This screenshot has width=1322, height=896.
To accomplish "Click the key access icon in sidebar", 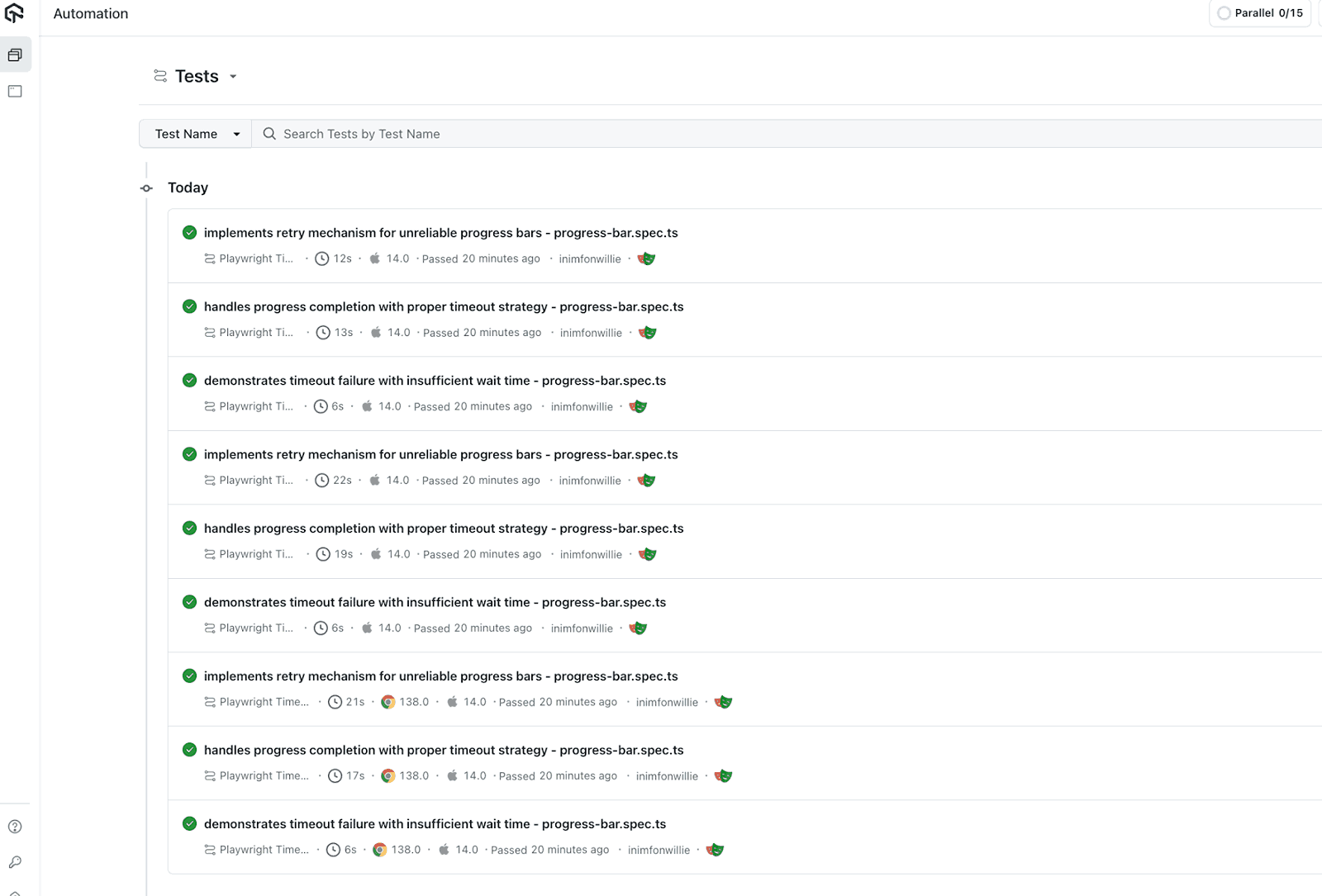I will coord(16,862).
